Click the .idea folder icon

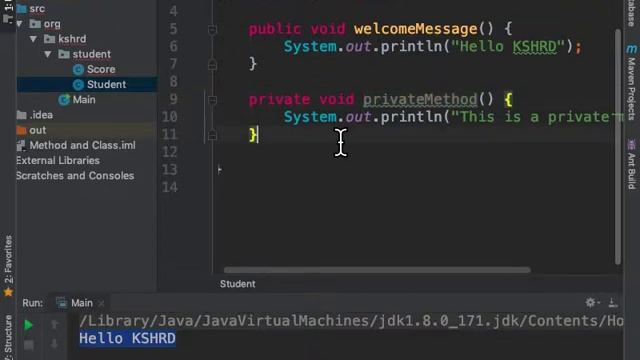22,115
